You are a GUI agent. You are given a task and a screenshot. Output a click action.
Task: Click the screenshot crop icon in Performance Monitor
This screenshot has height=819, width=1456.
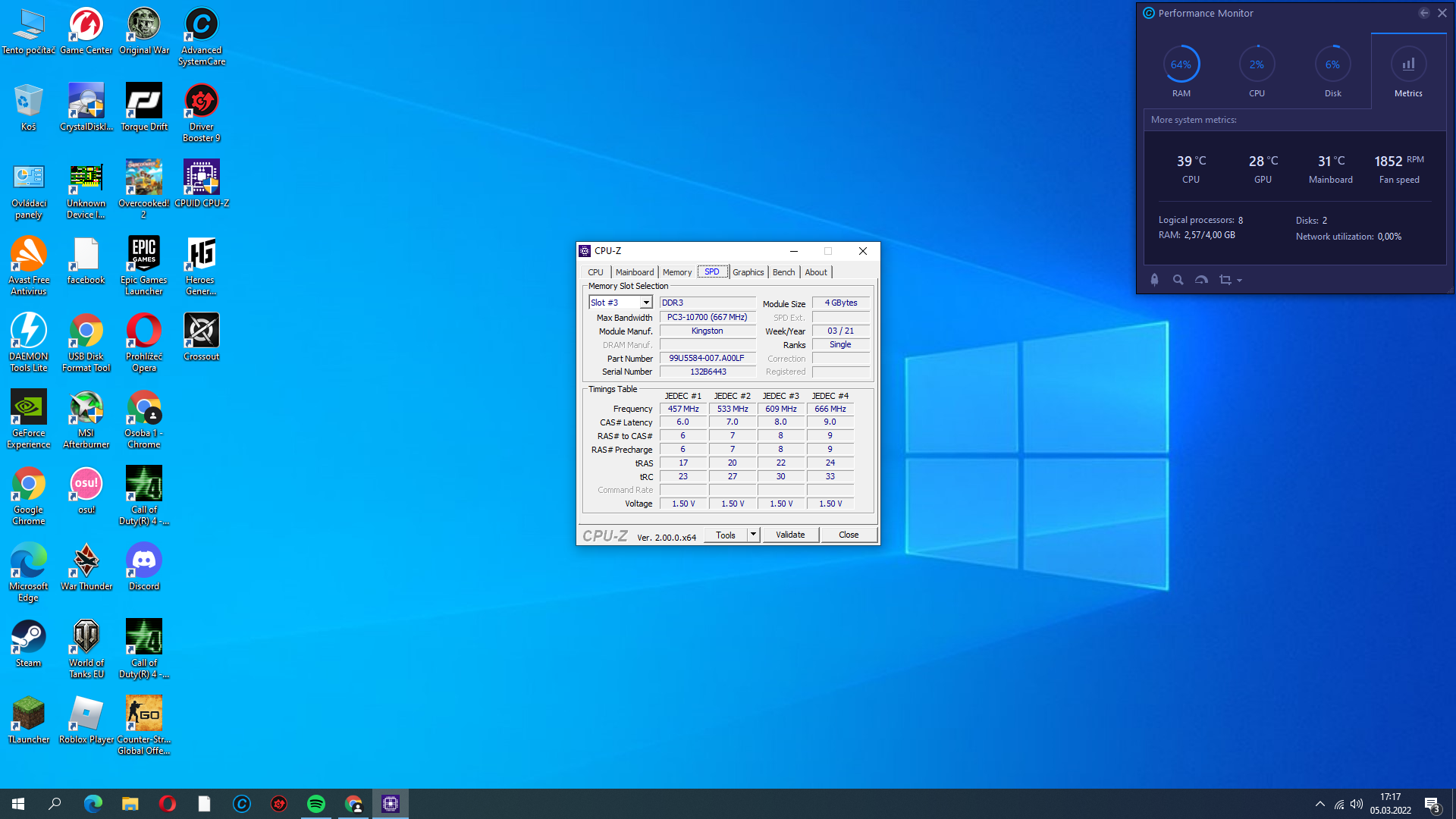pyautogui.click(x=1225, y=280)
